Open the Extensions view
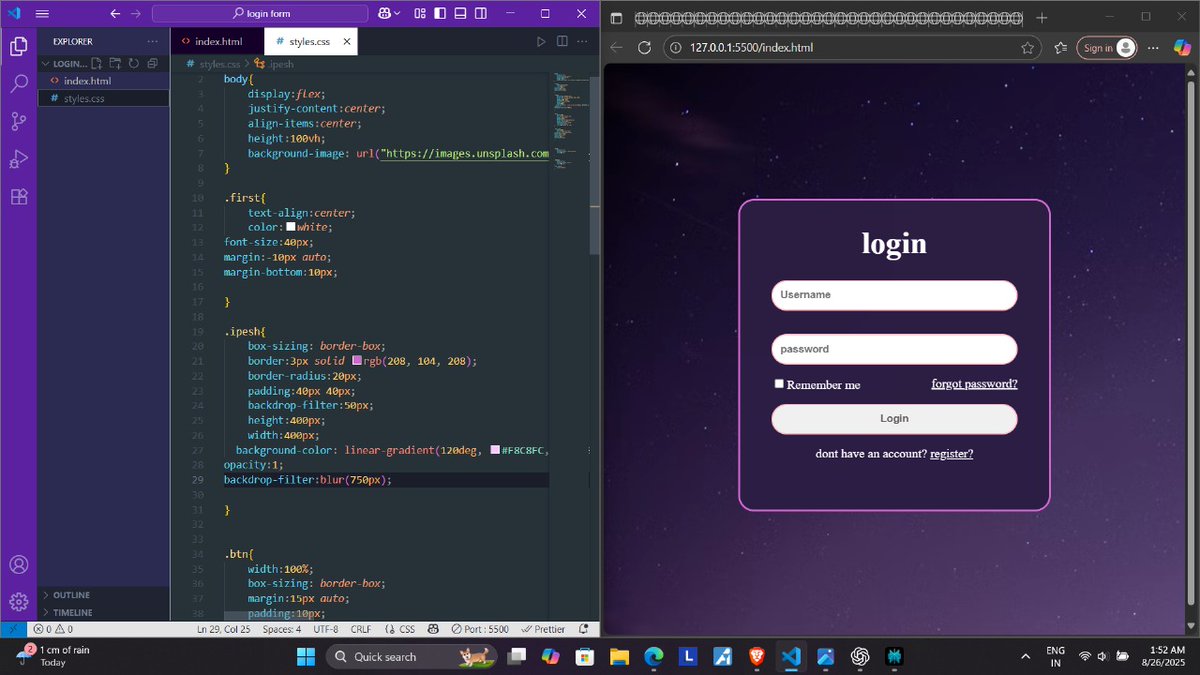Viewport: 1200px width, 675px height. (x=18, y=197)
